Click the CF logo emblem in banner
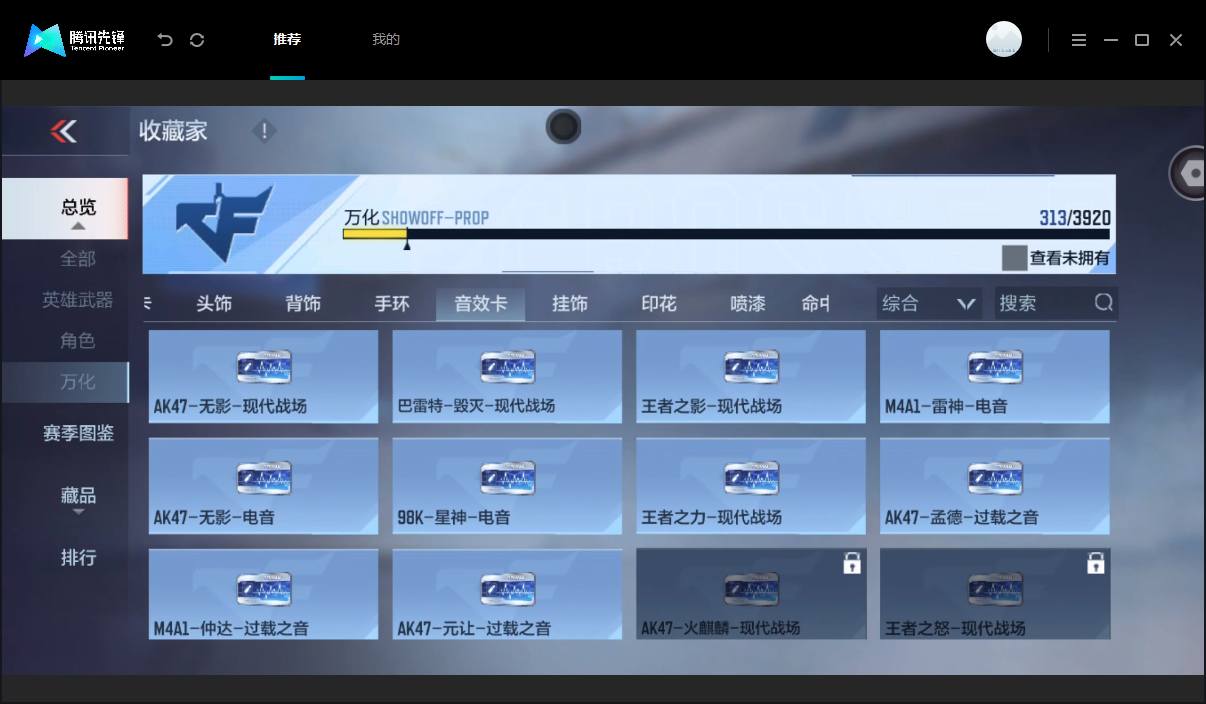Screen dimensions: 1206x704 tap(224, 223)
